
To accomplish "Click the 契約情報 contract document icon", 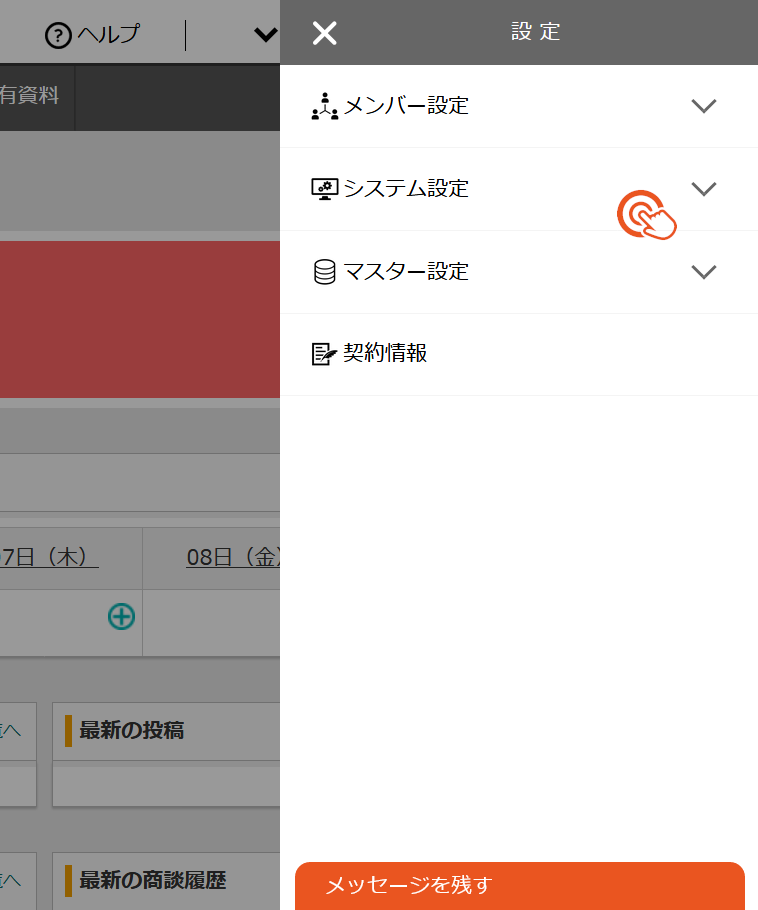I will pyautogui.click(x=324, y=353).
